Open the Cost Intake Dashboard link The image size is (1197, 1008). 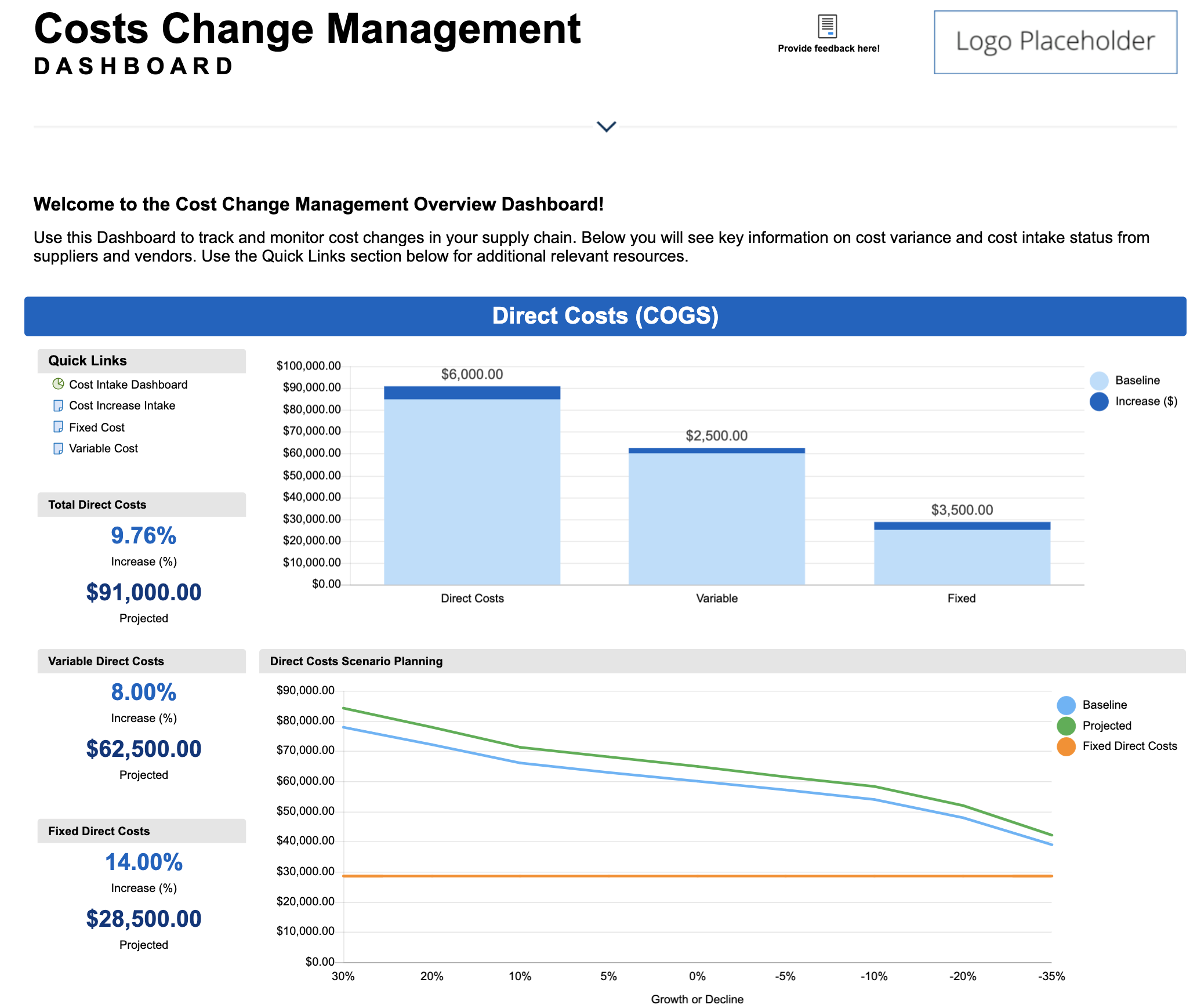click(128, 385)
